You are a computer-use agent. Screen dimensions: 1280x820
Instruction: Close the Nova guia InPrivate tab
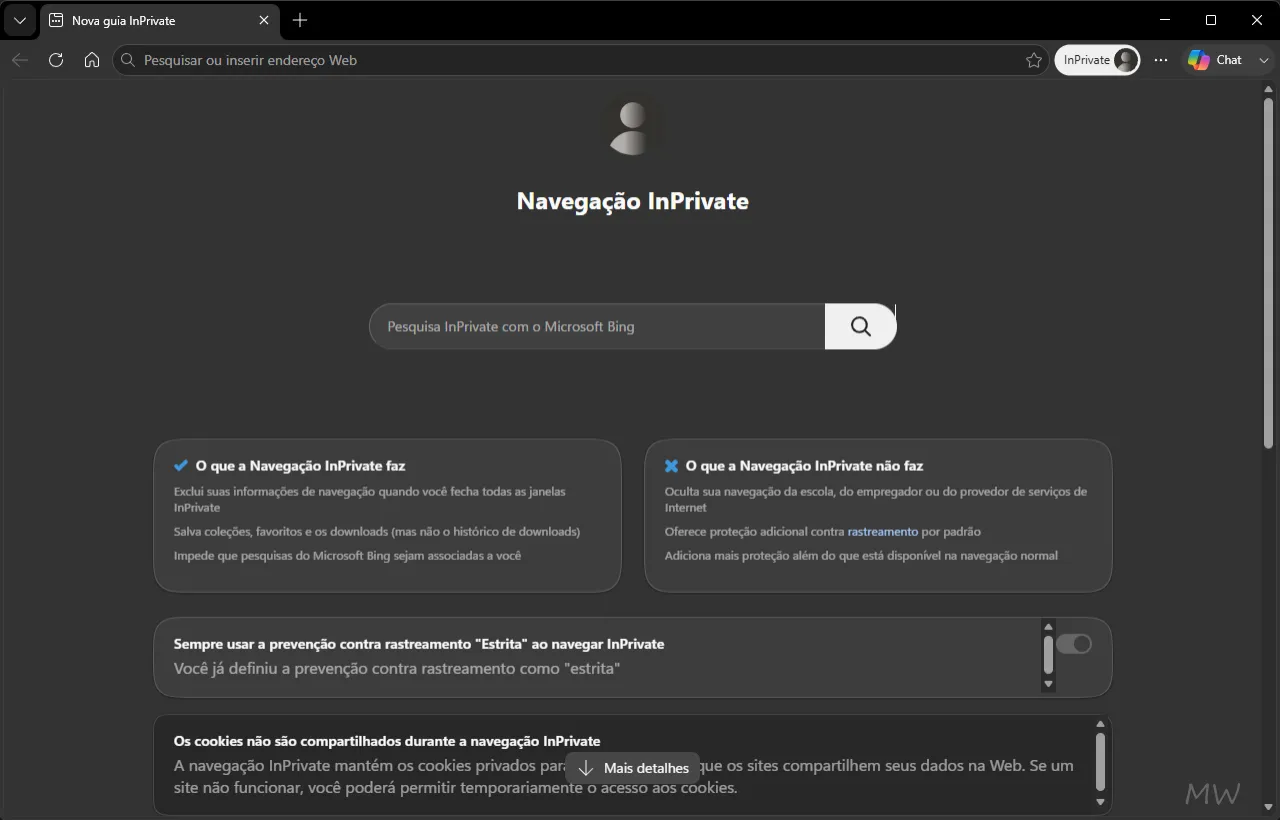[x=264, y=20]
